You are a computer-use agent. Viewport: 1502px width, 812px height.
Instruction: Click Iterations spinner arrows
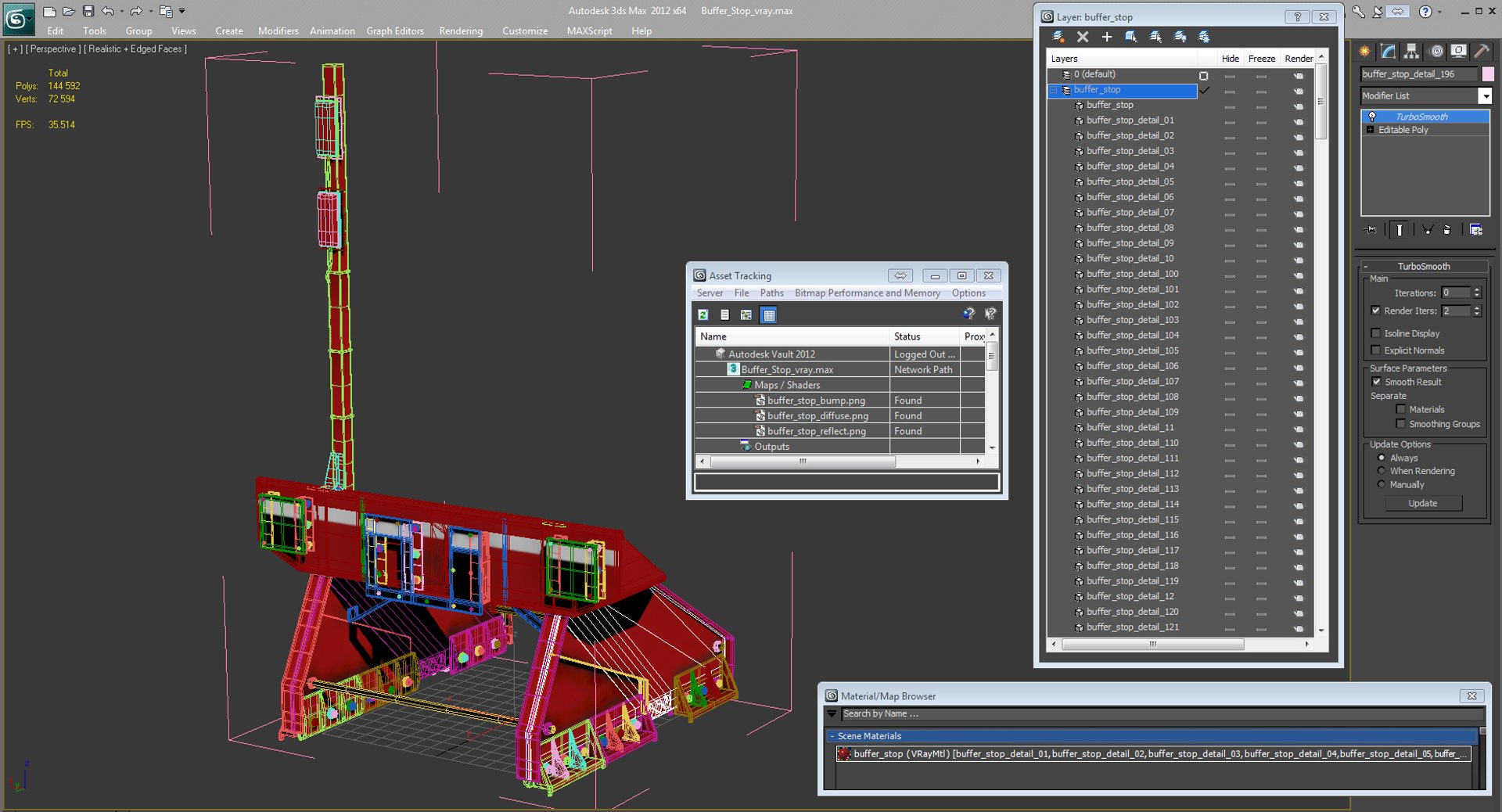pos(1477,293)
